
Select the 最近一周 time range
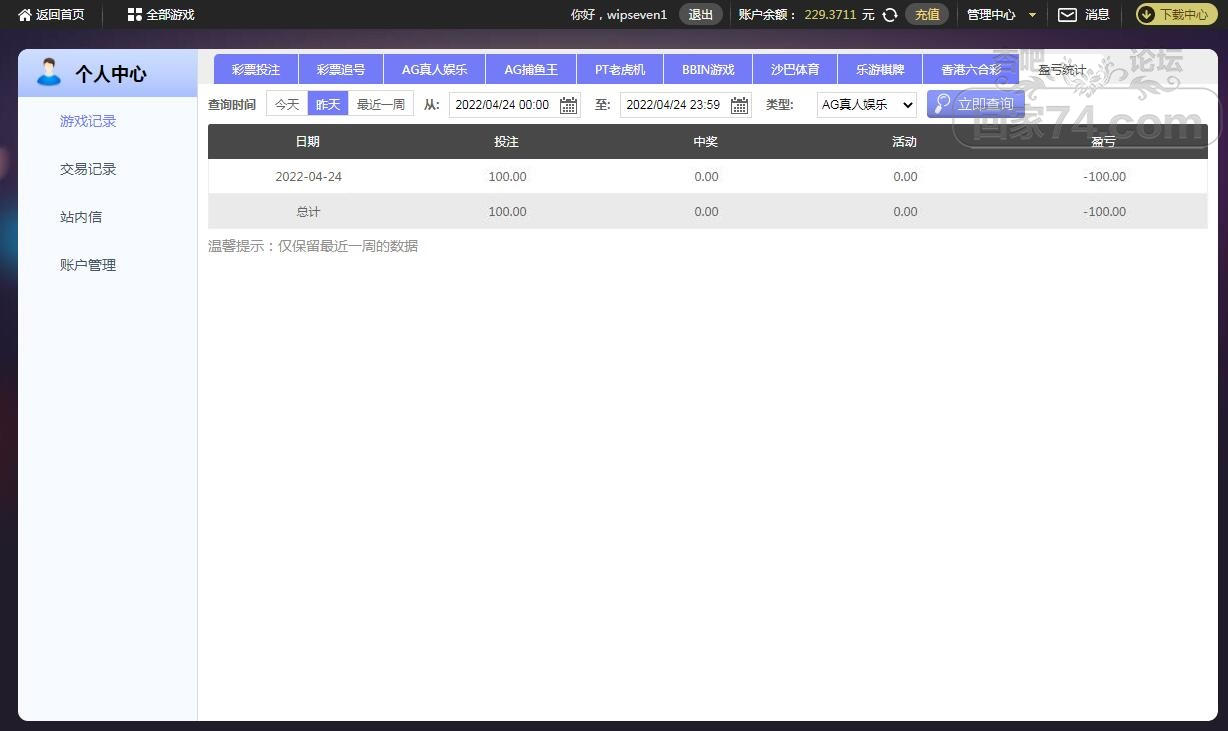click(381, 104)
